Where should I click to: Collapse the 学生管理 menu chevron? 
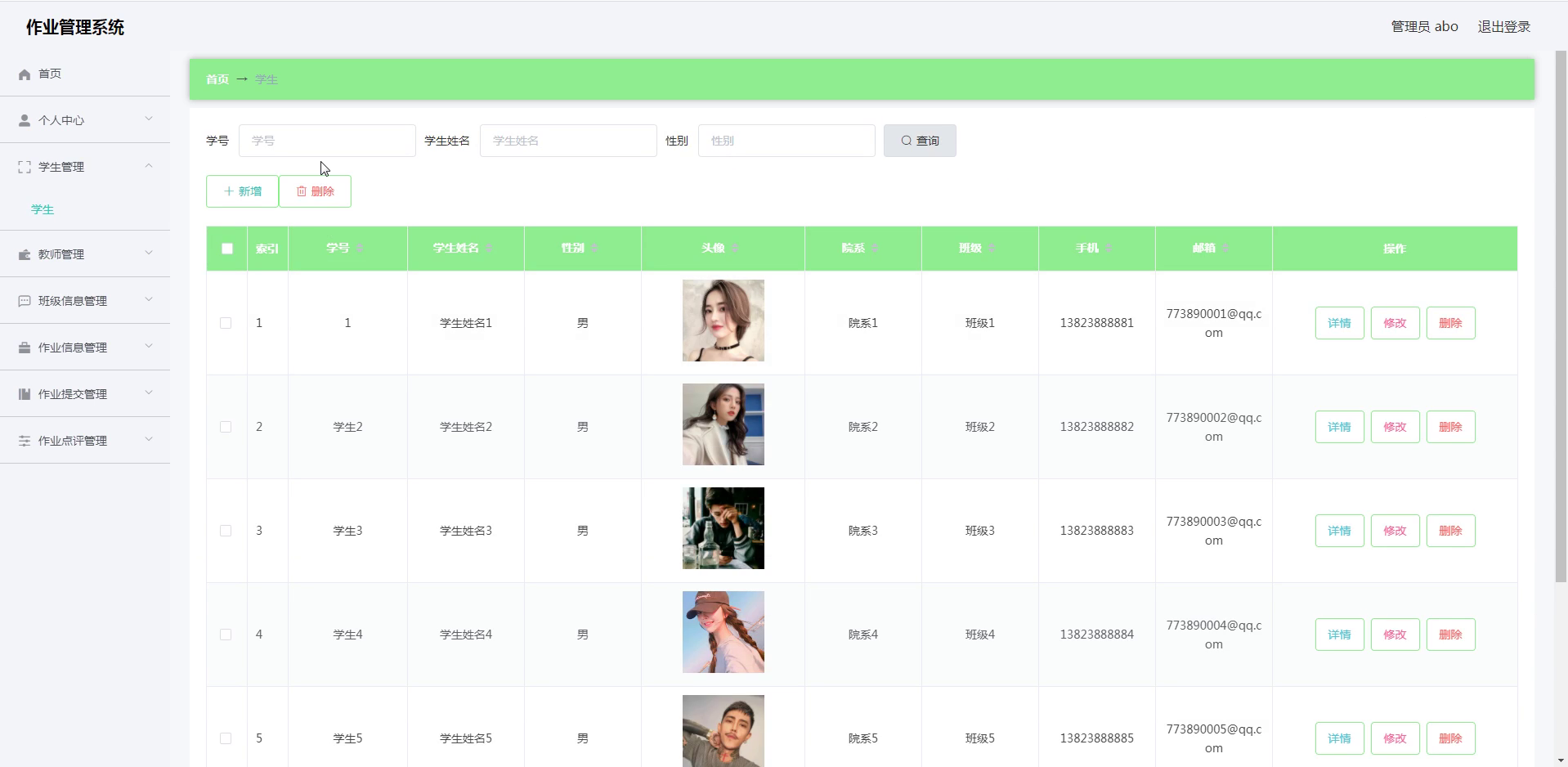coord(149,166)
